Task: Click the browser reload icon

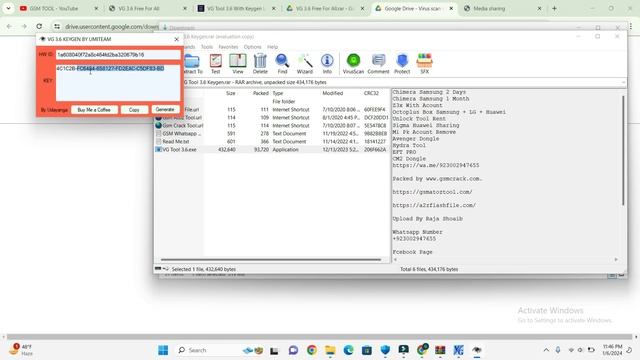Action: coord(39,26)
